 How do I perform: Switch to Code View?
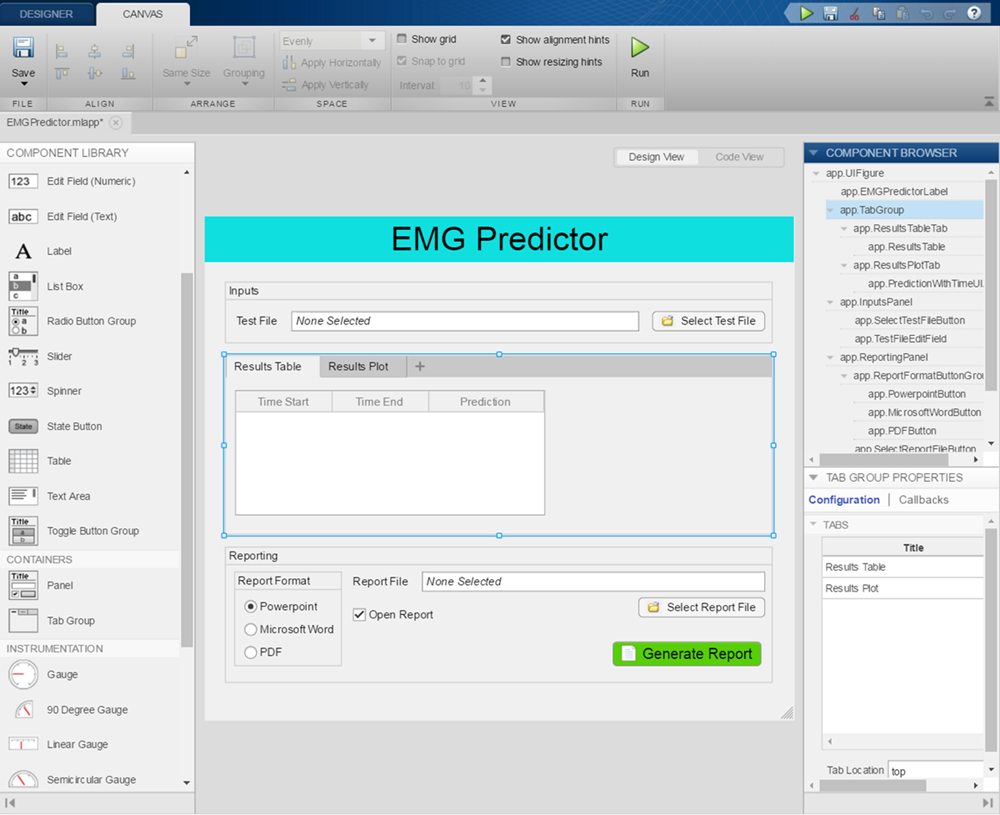tap(739, 157)
